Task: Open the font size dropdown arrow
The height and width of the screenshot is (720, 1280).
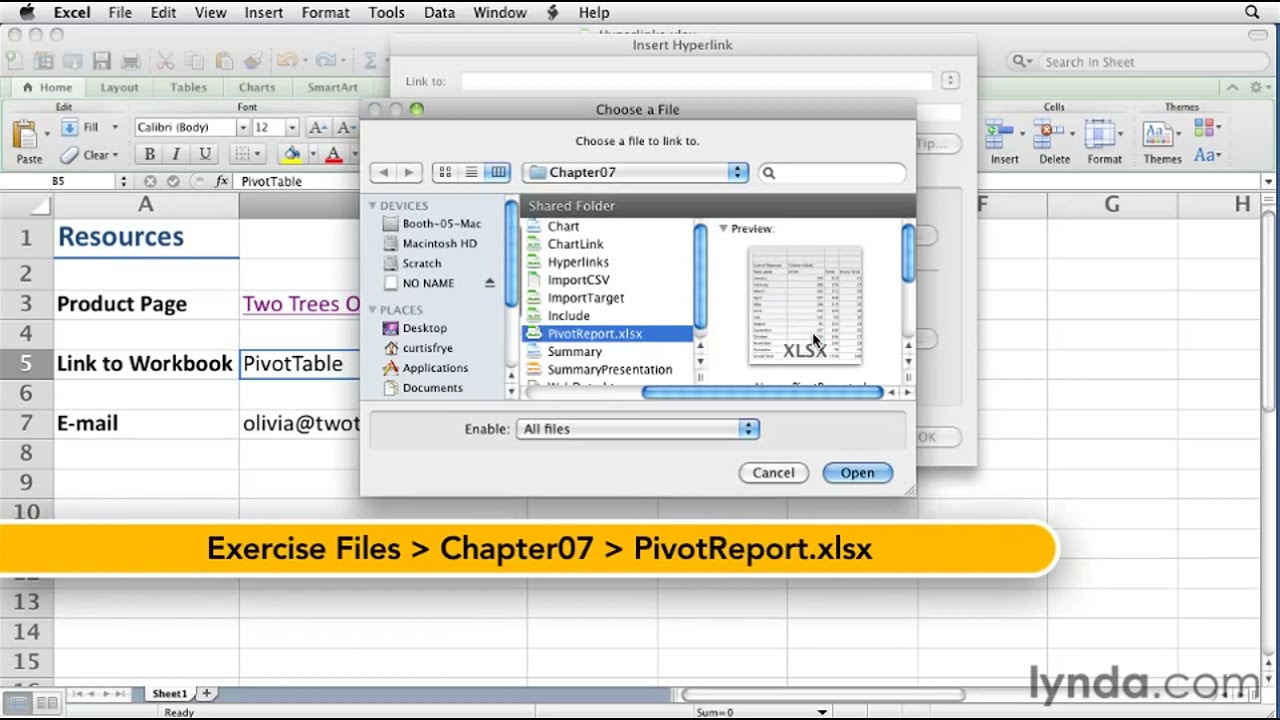Action: (292, 127)
